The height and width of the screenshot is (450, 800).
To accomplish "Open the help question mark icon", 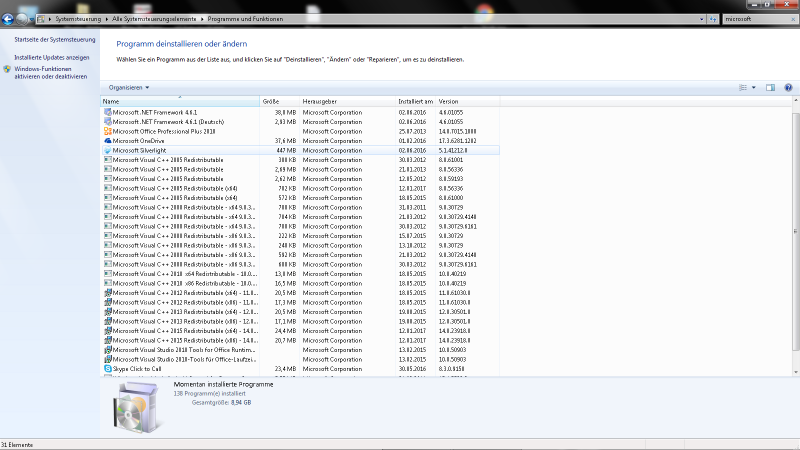I will point(788,88).
